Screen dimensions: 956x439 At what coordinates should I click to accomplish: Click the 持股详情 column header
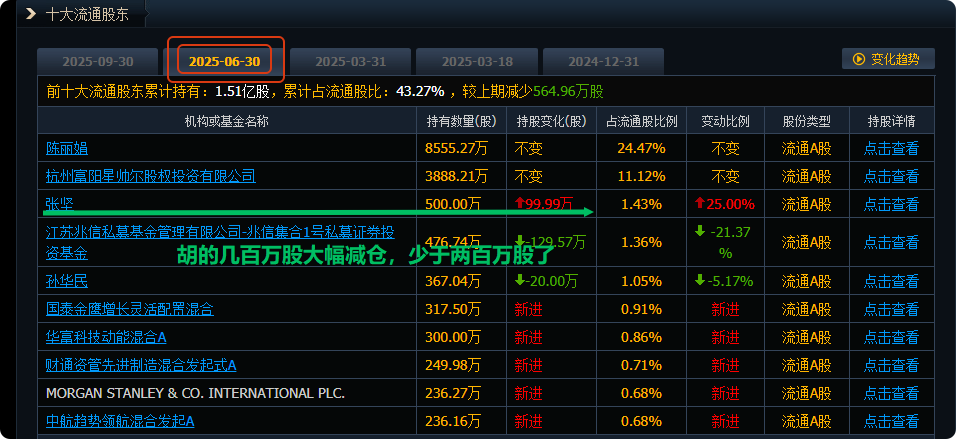pyautogui.click(x=891, y=121)
